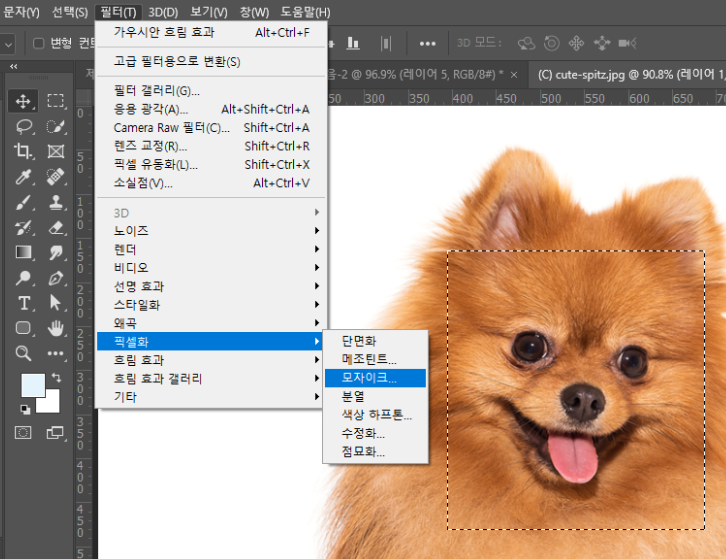Image resolution: width=726 pixels, height=559 pixels.
Task: Select the Dodge tool
Action: [x=23, y=278]
